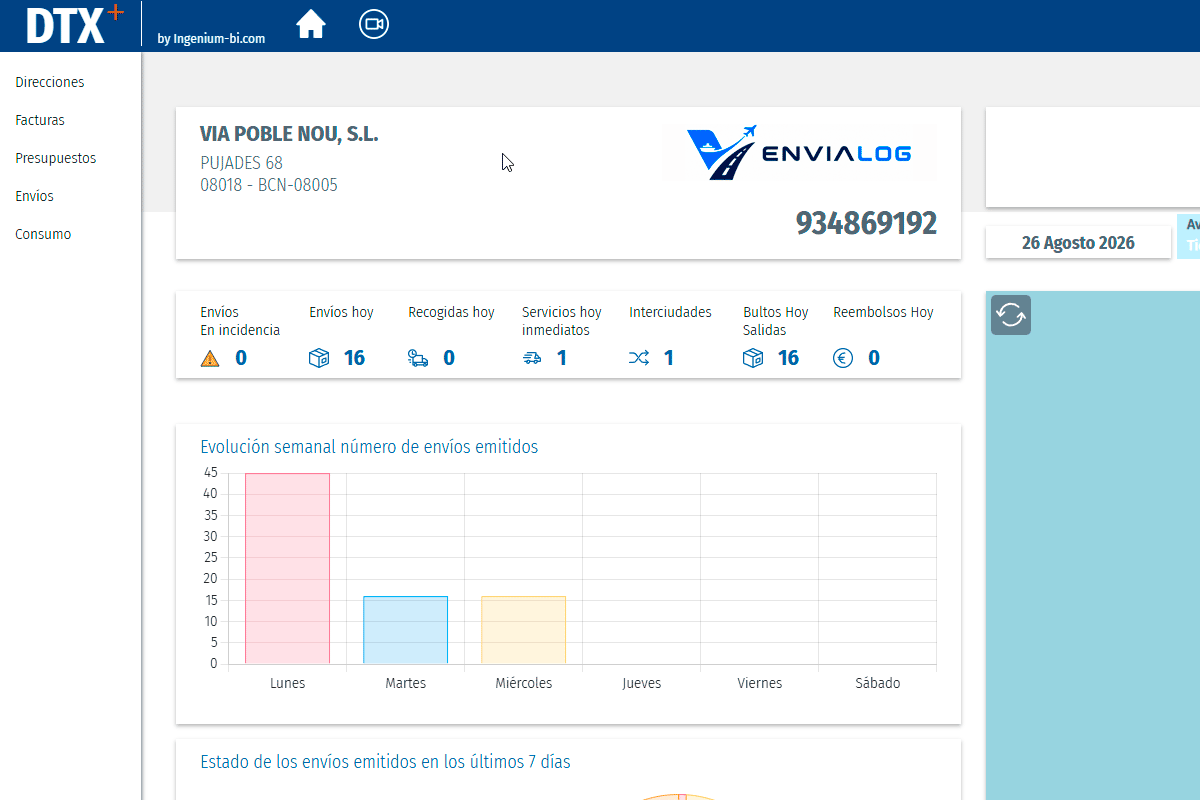This screenshot has width=1200, height=800.
Task: Click the blue Martes bar in chart
Action: (x=405, y=630)
